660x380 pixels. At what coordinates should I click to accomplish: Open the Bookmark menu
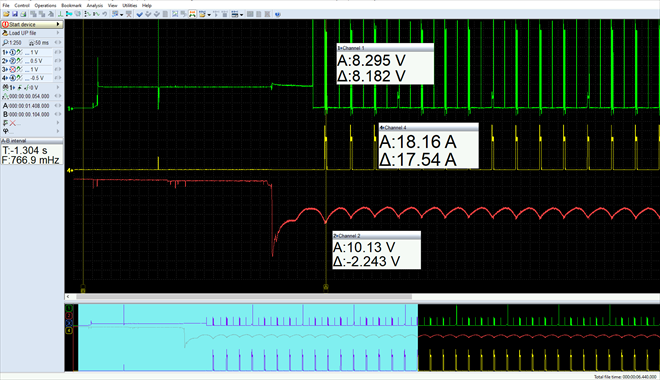point(71,5)
